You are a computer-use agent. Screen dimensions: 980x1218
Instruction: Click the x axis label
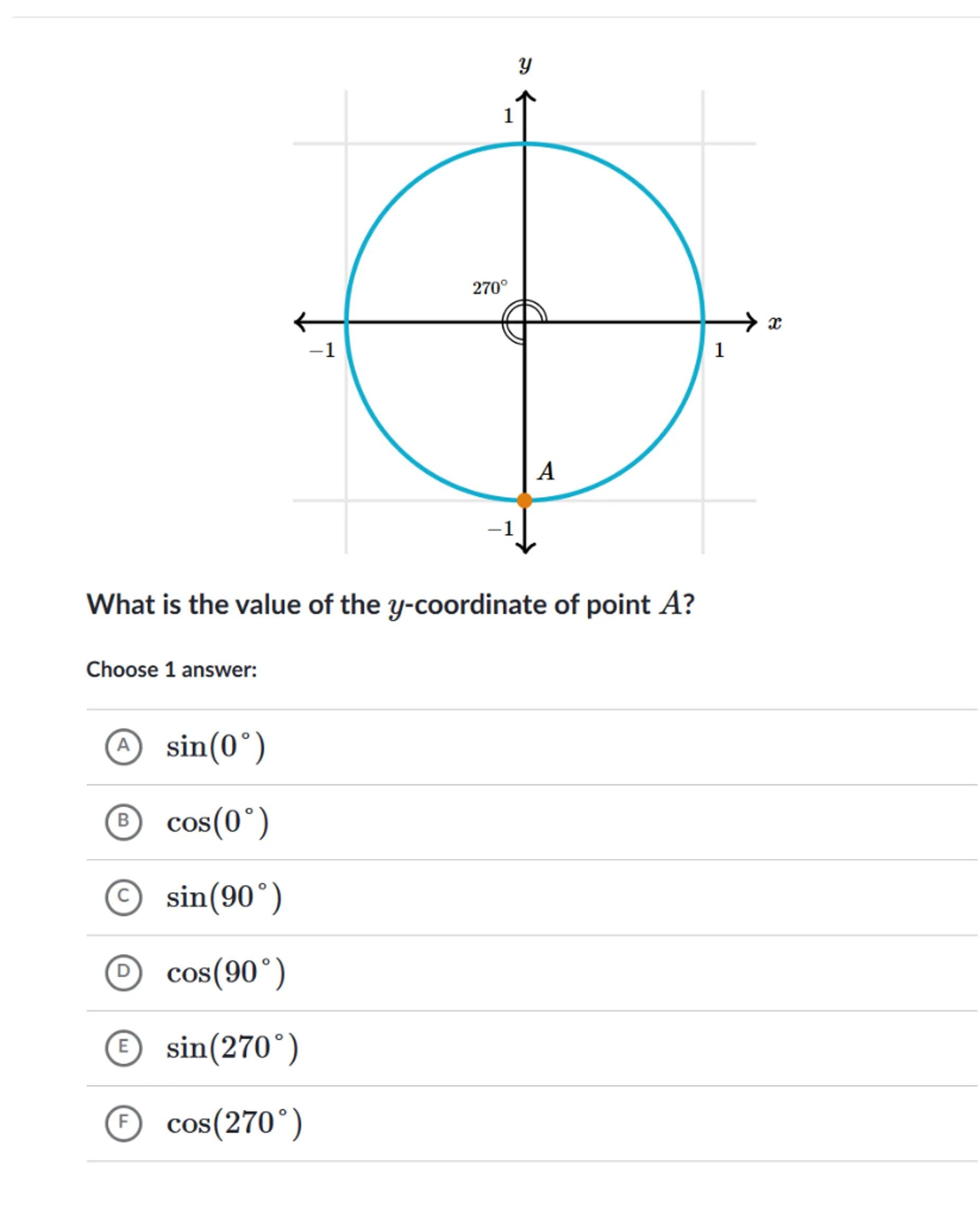click(x=774, y=323)
